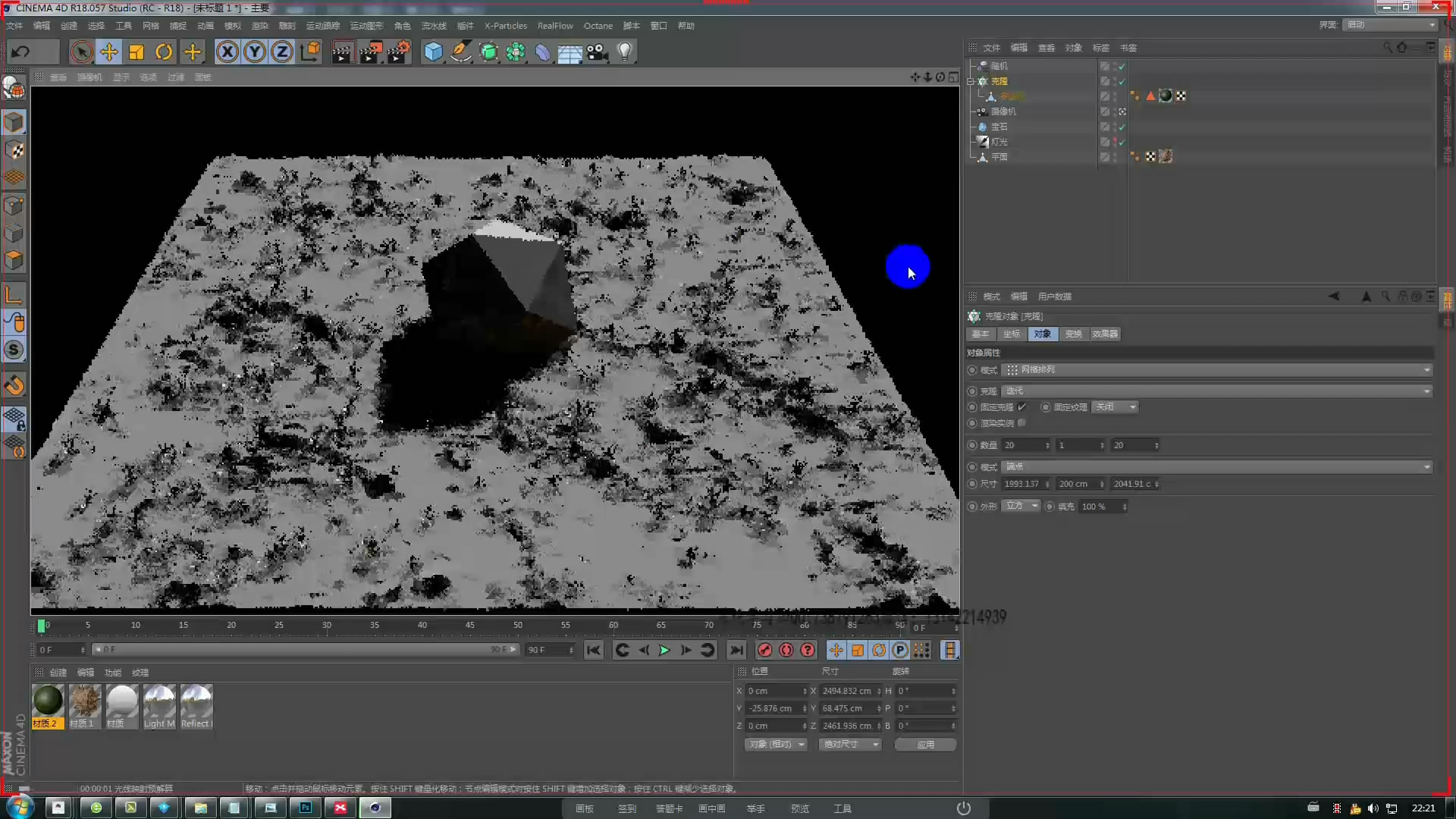The width and height of the screenshot is (1456, 819).
Task: Open the 固定纹理 关闭 dropdown
Action: click(1115, 407)
